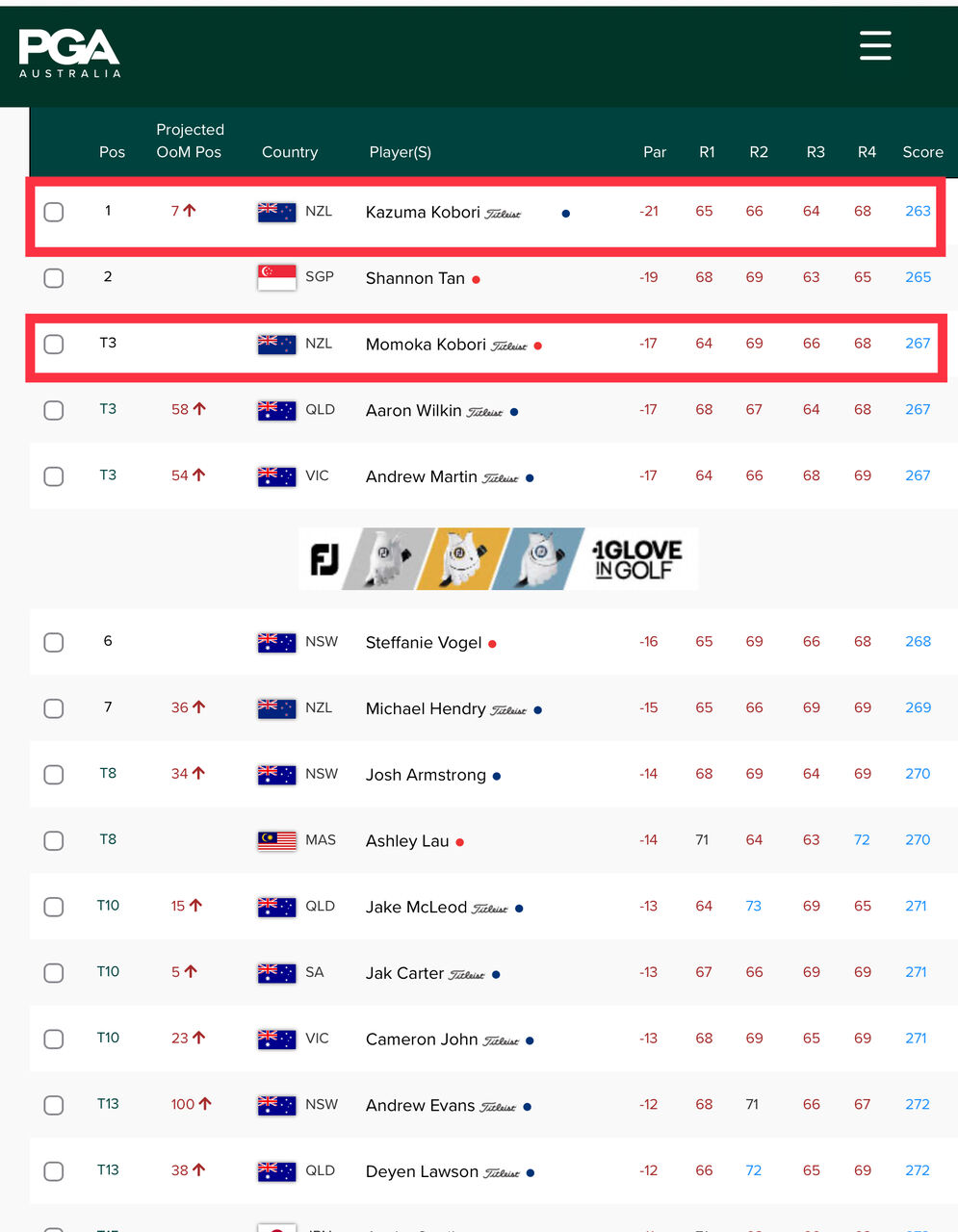Click the Par column header
Viewport: 958px width, 1232px height.
click(655, 152)
